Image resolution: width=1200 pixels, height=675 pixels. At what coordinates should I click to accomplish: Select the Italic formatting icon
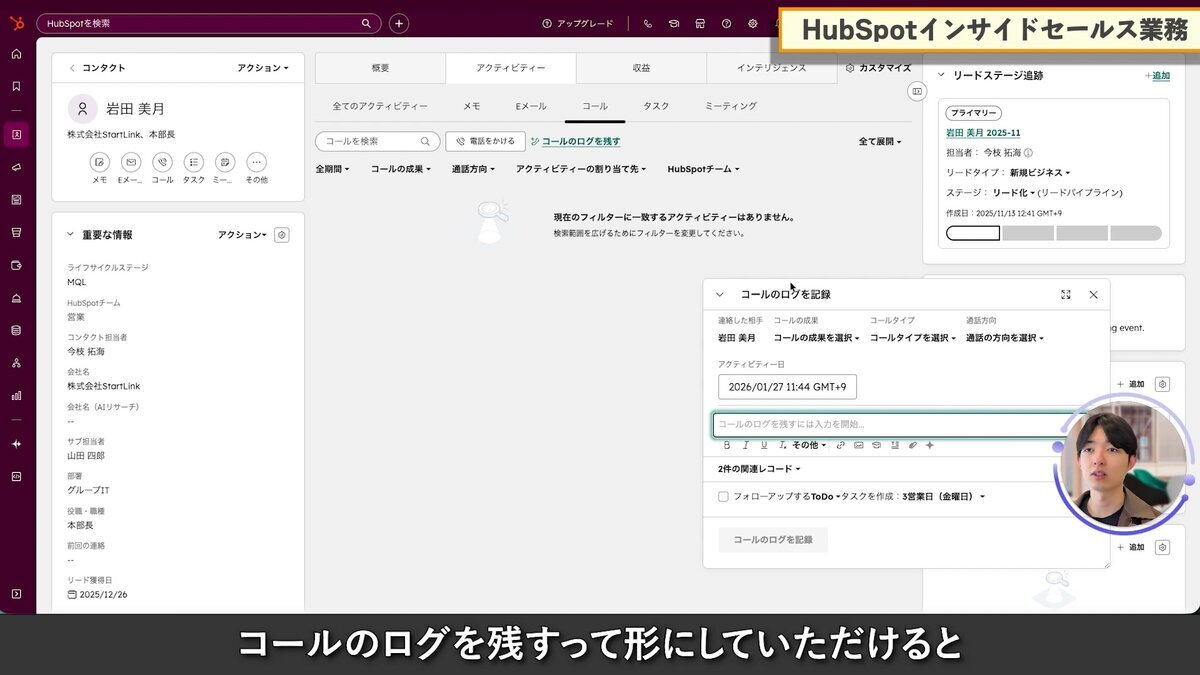[x=746, y=446]
